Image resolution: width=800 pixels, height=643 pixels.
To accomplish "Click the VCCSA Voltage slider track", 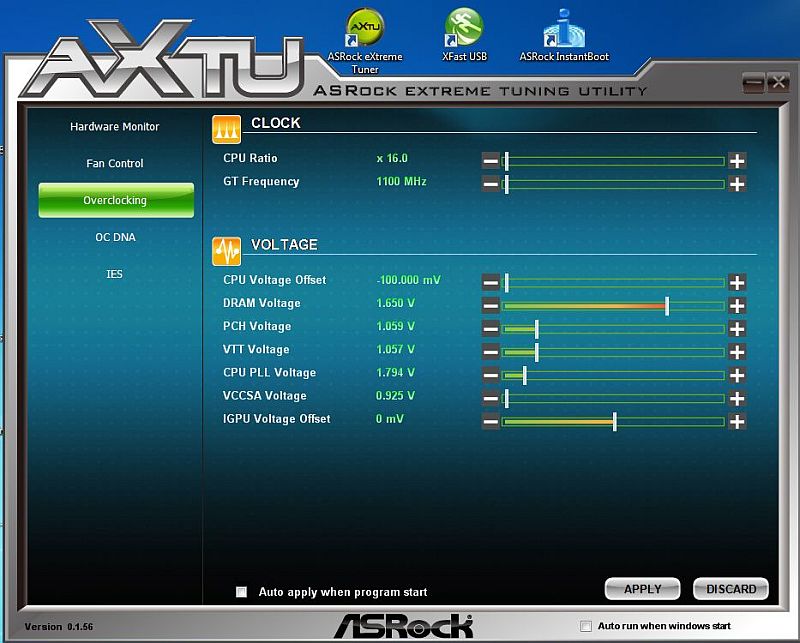I will tap(613, 399).
